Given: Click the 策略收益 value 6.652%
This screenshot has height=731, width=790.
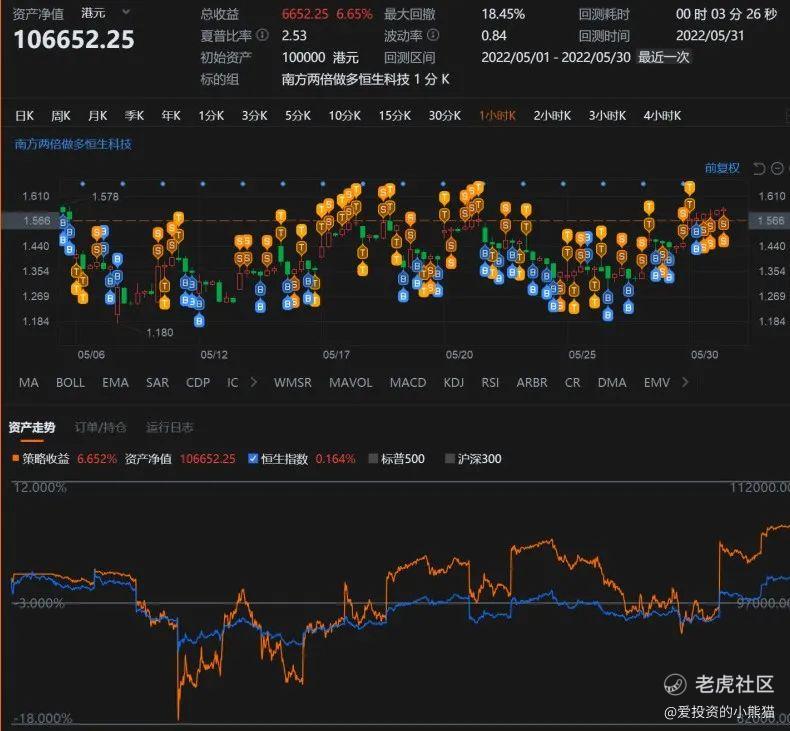Looking at the screenshot, I should point(97,458).
